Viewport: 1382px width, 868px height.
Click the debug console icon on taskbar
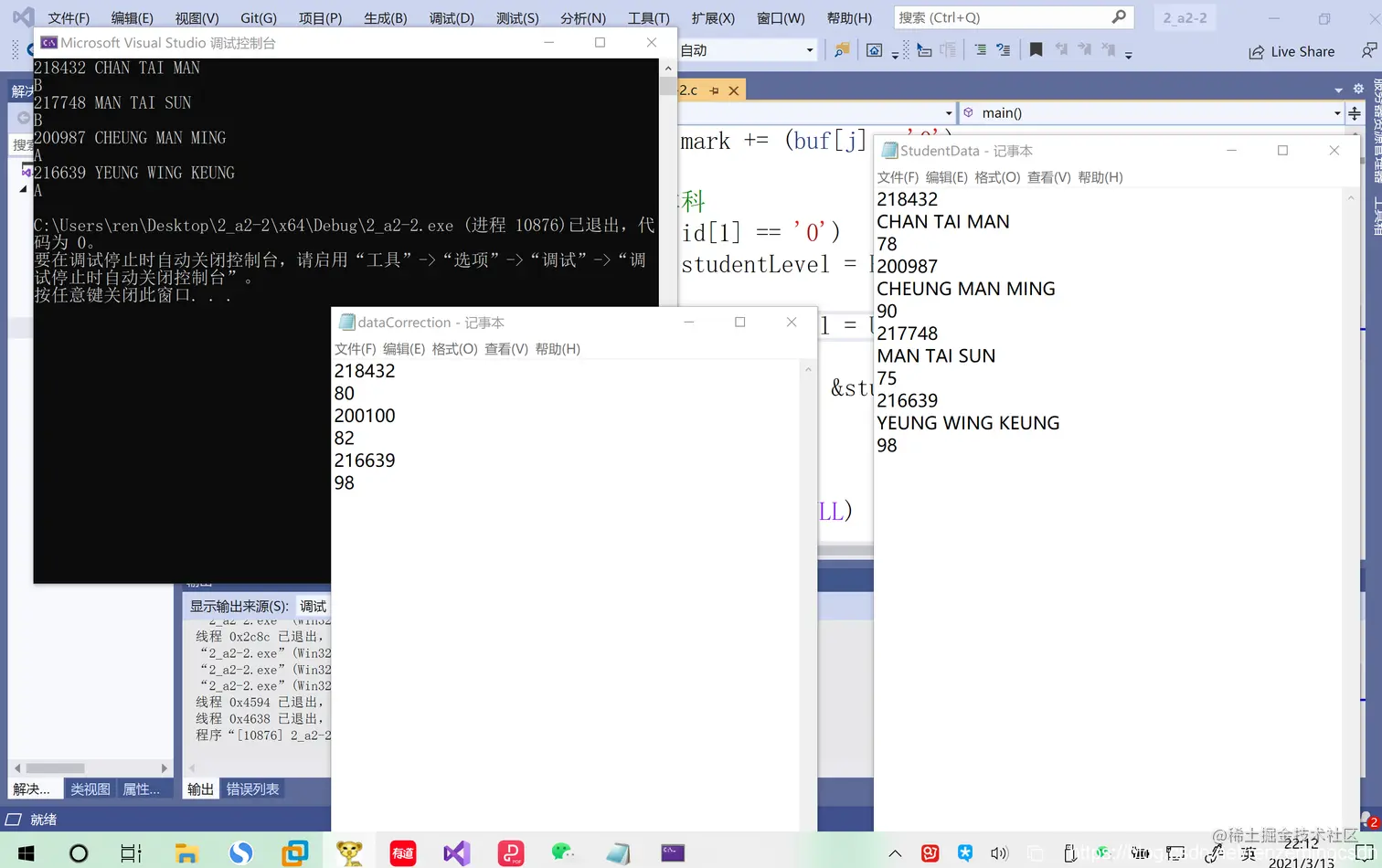pos(673,853)
